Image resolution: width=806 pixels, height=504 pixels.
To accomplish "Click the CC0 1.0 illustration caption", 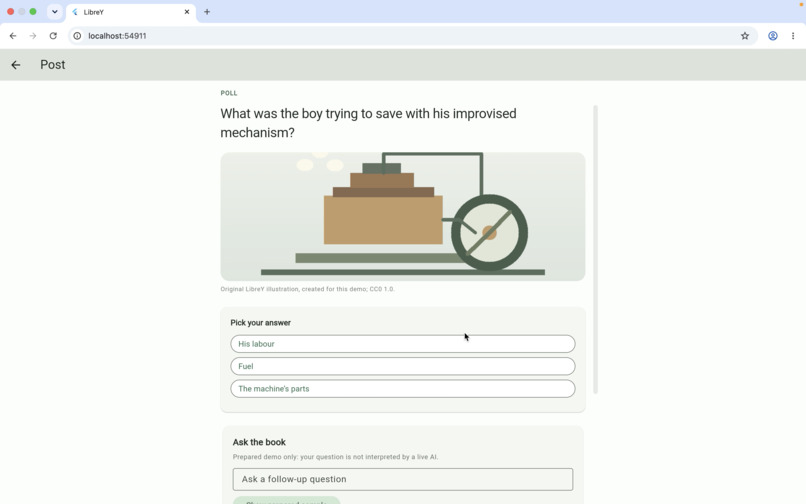I will click(x=307, y=289).
